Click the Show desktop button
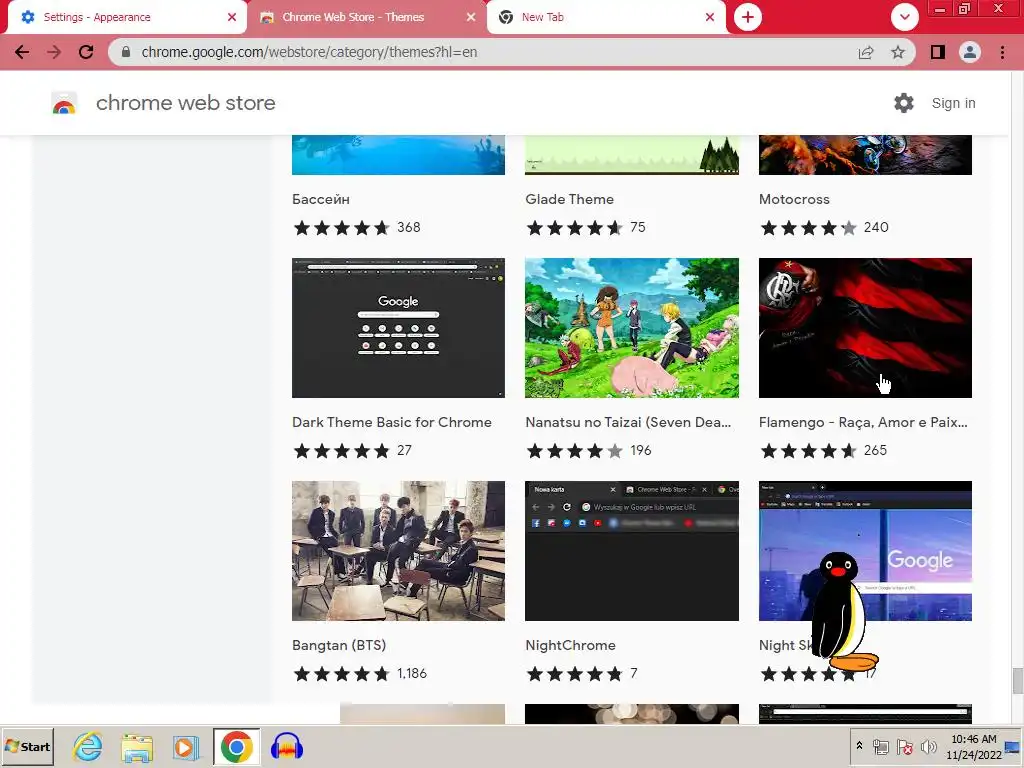The height and width of the screenshot is (768, 1024). pyautogui.click(x=1014, y=746)
